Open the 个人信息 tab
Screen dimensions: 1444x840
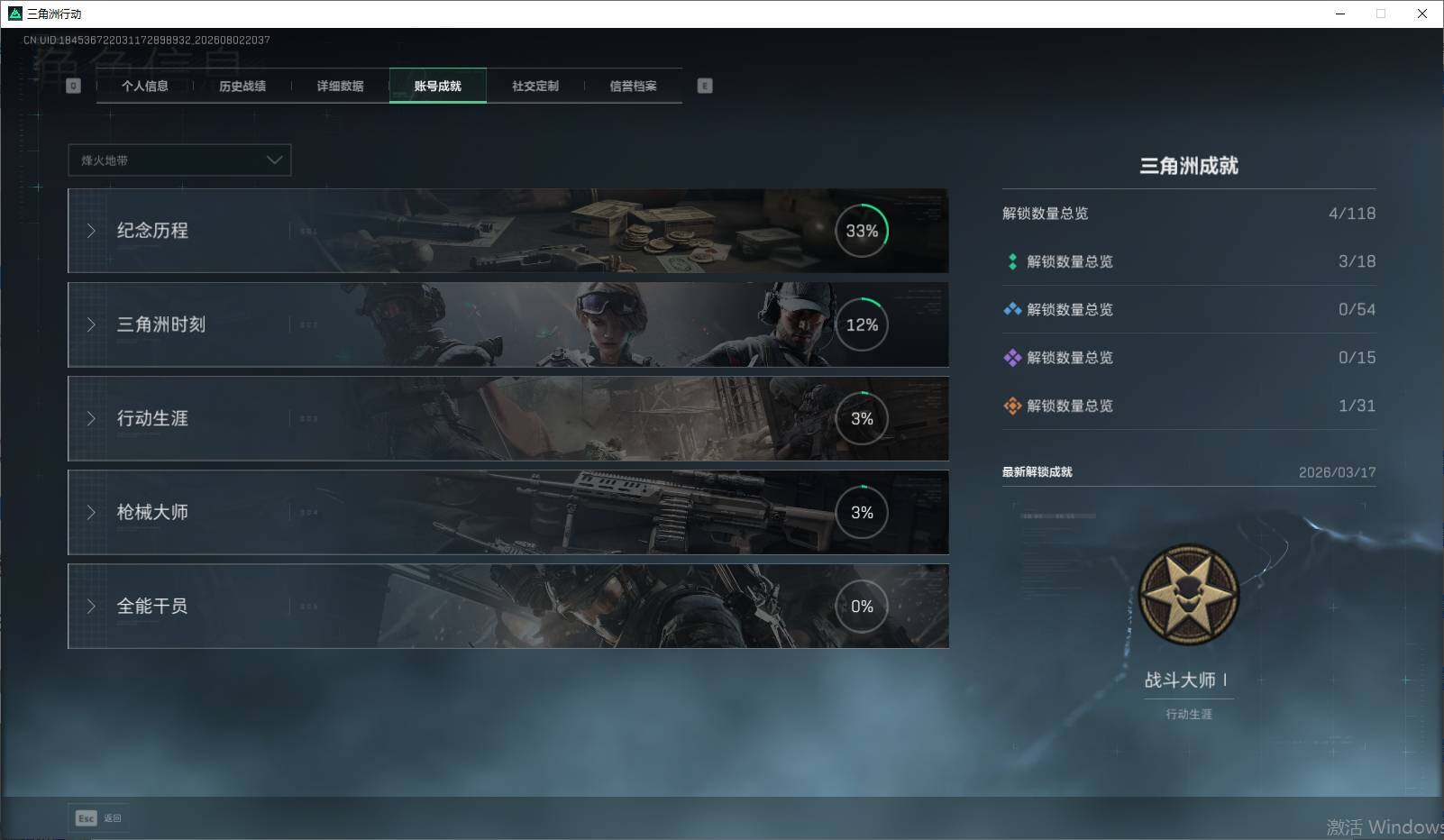pos(145,86)
